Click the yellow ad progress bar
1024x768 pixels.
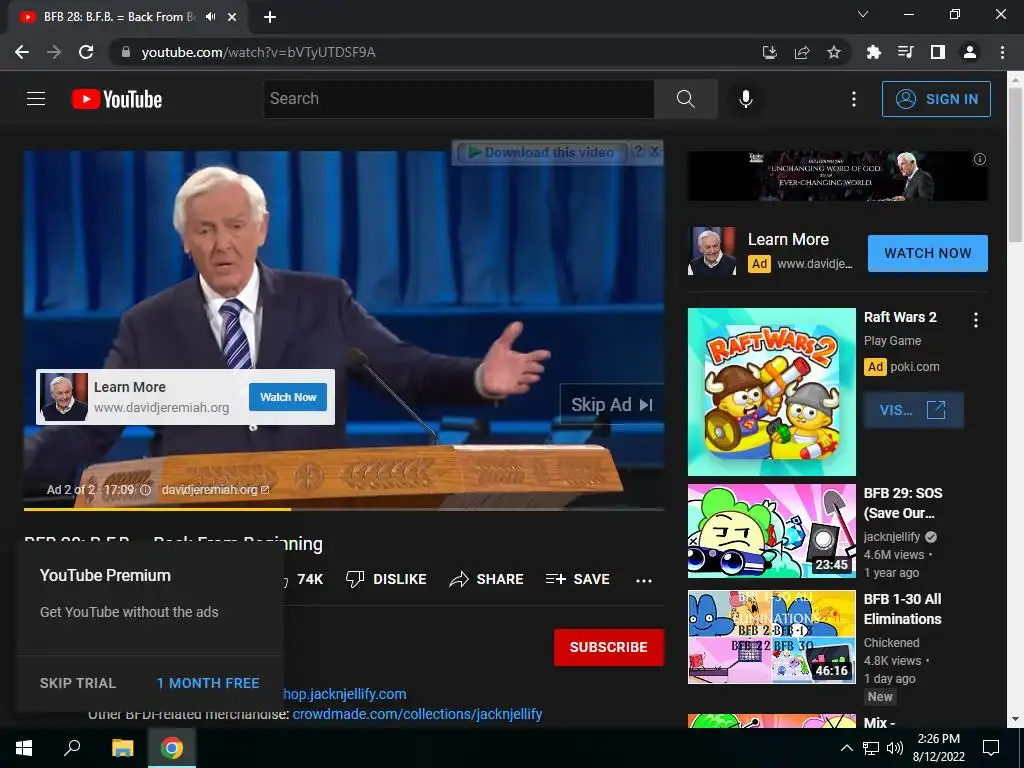pos(157,509)
